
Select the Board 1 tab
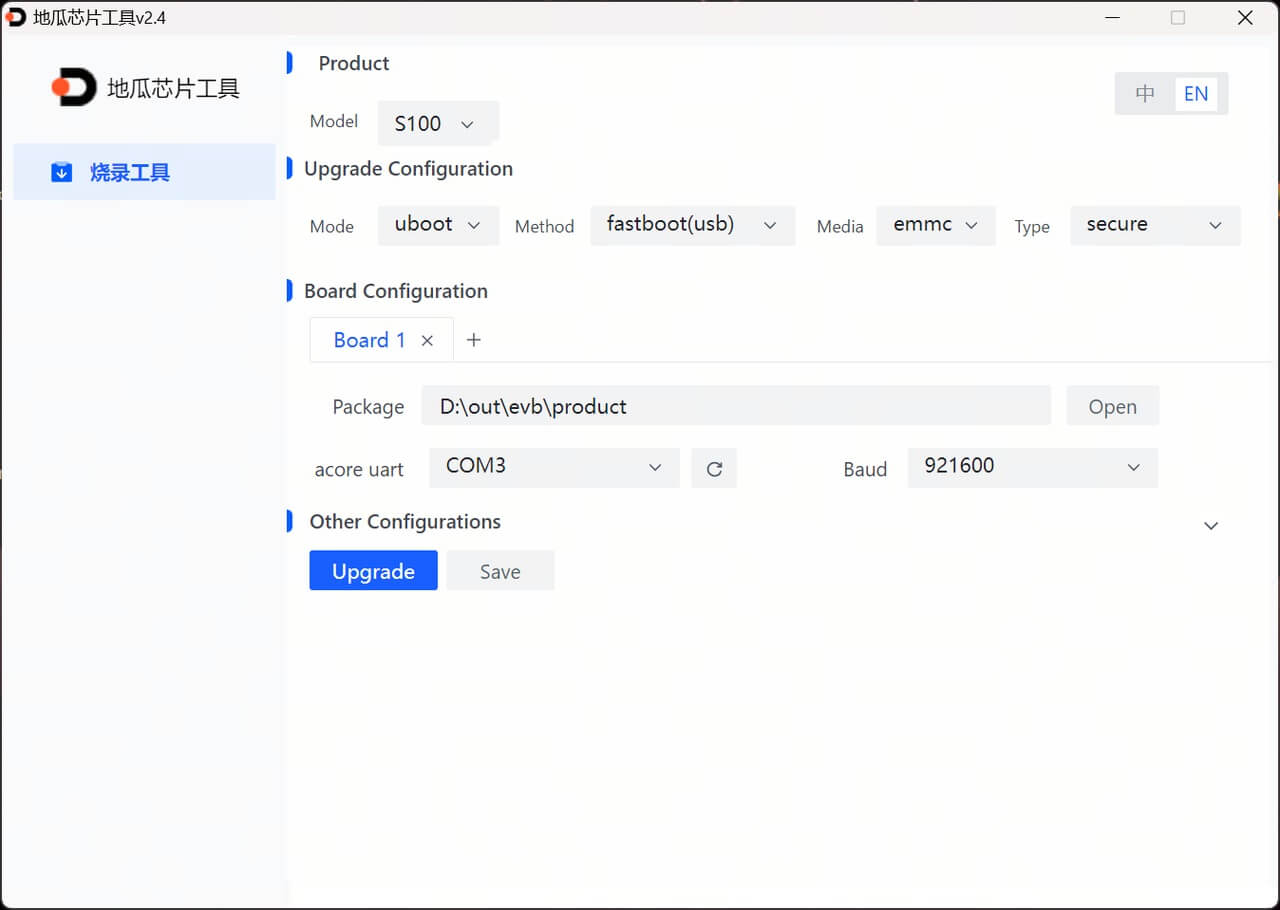click(369, 340)
